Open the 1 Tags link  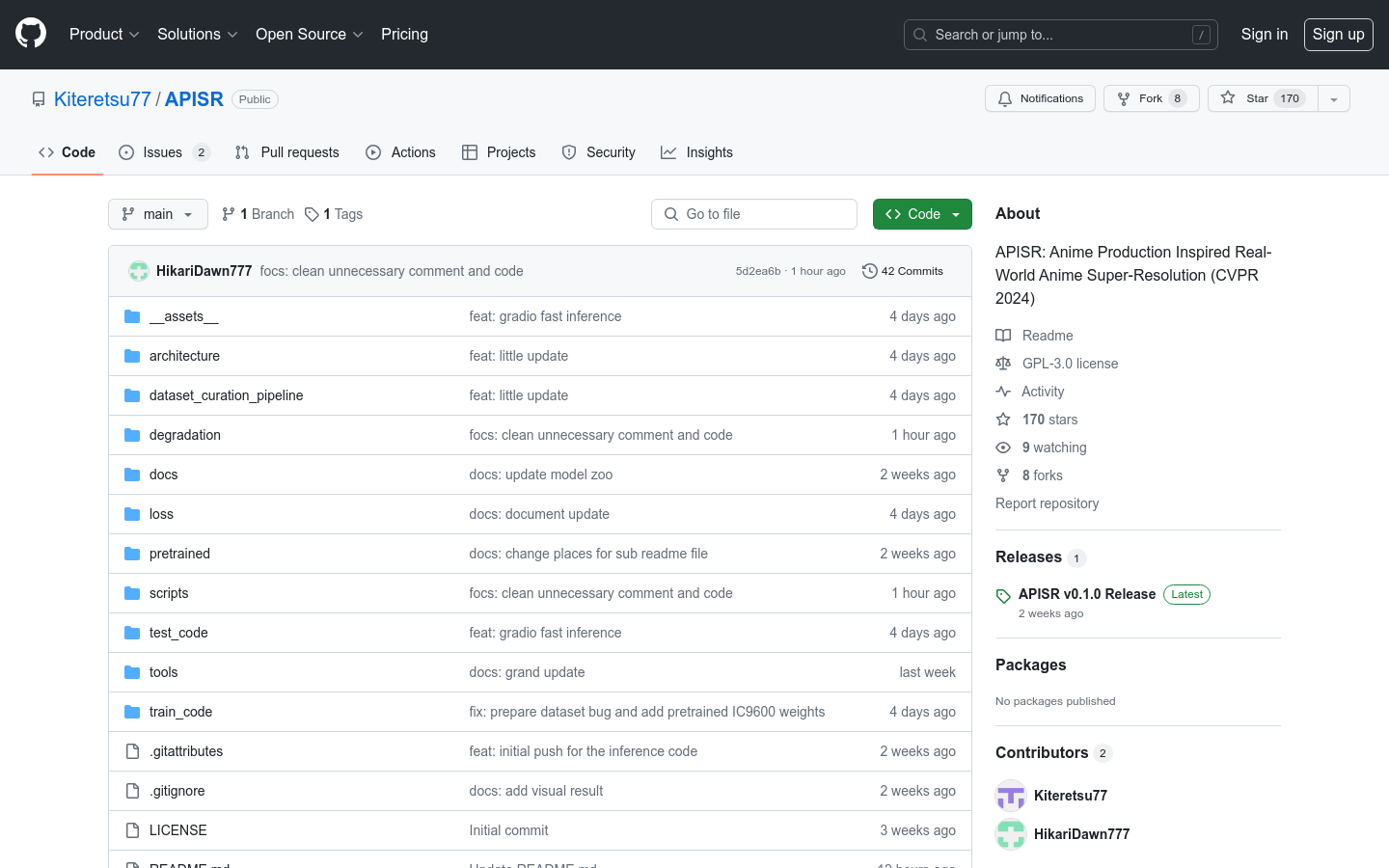pos(334,214)
